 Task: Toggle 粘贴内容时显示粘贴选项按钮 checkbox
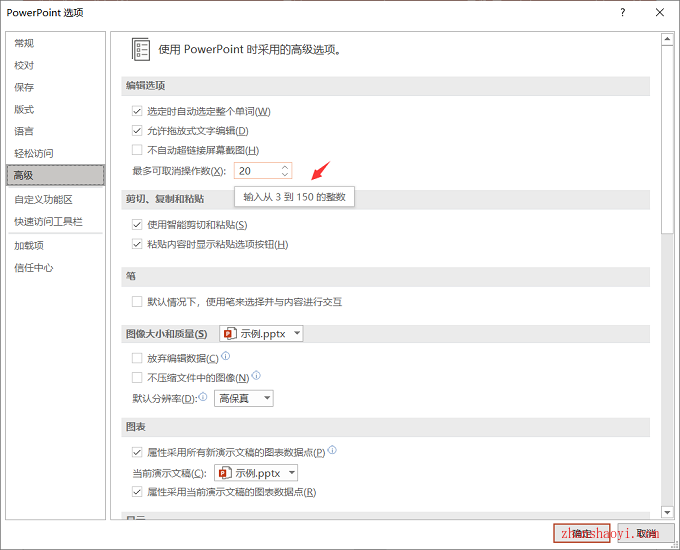pyautogui.click(x=137, y=244)
